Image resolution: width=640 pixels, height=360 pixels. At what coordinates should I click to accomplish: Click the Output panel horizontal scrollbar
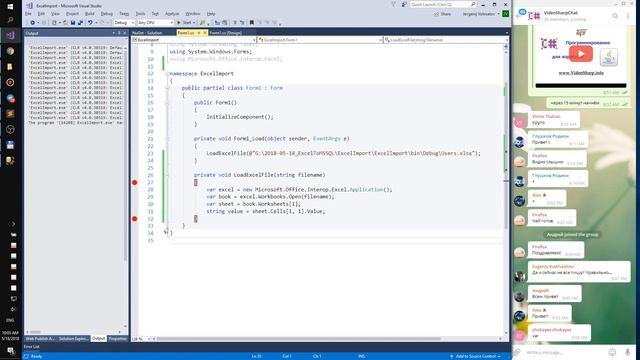pyautogui.click(x=35, y=332)
